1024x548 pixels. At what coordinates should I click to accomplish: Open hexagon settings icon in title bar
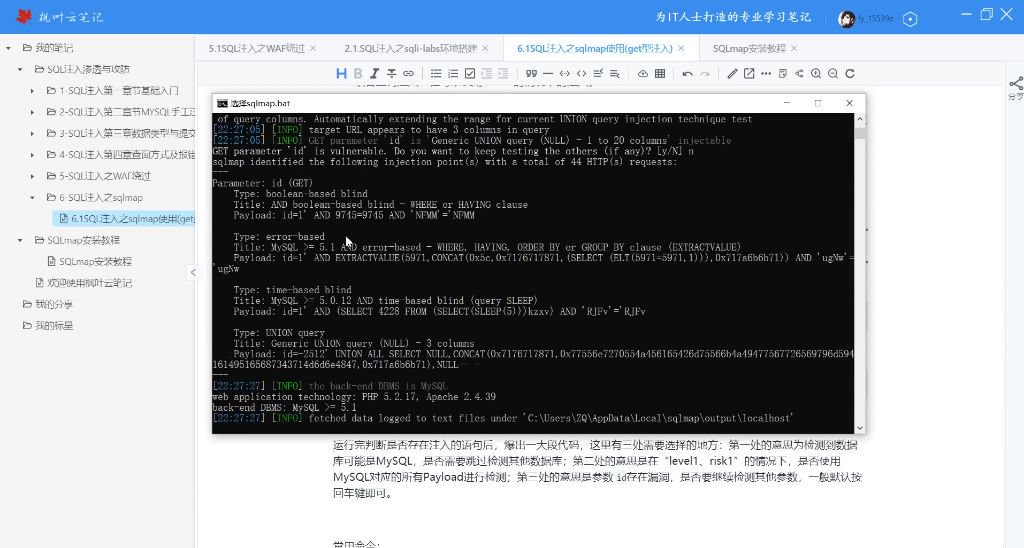click(x=910, y=20)
